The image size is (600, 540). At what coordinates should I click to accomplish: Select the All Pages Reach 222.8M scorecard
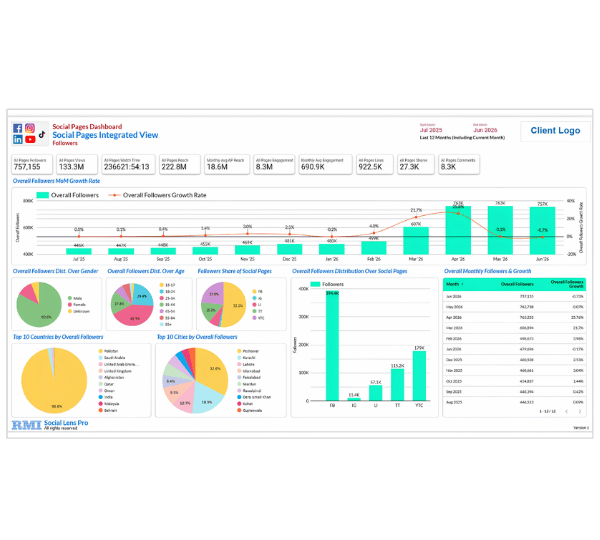tap(180, 164)
